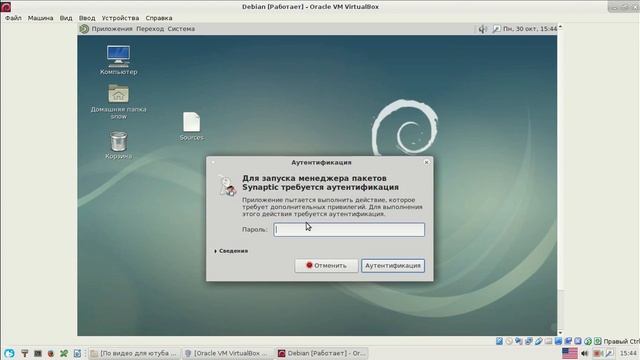This screenshot has width=640, height=360.
Task: Click the red tray icon beside volume
Action: tap(597, 353)
